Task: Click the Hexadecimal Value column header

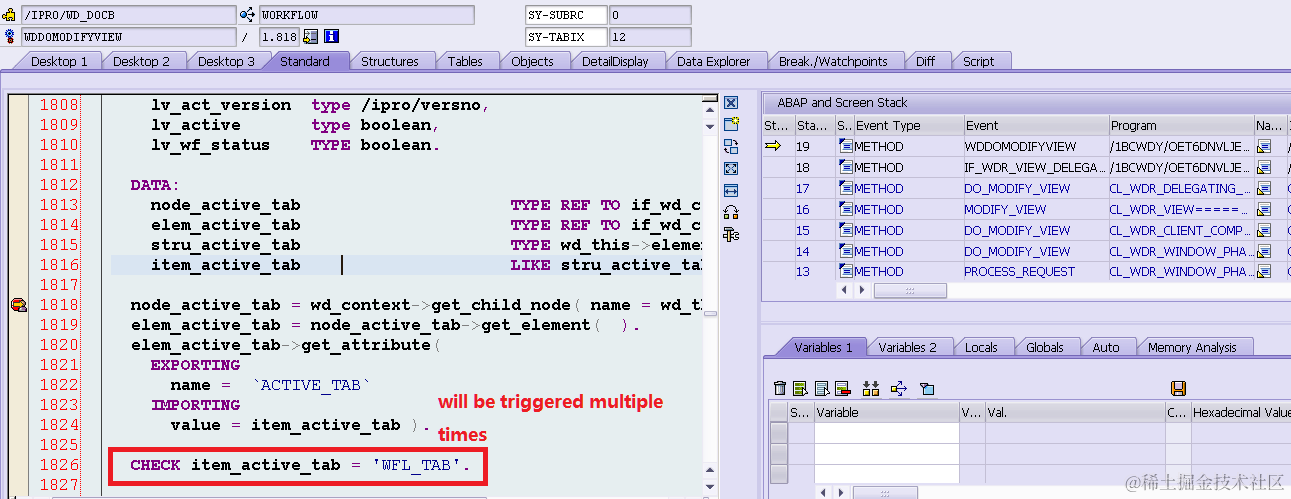Action: (x=1240, y=411)
